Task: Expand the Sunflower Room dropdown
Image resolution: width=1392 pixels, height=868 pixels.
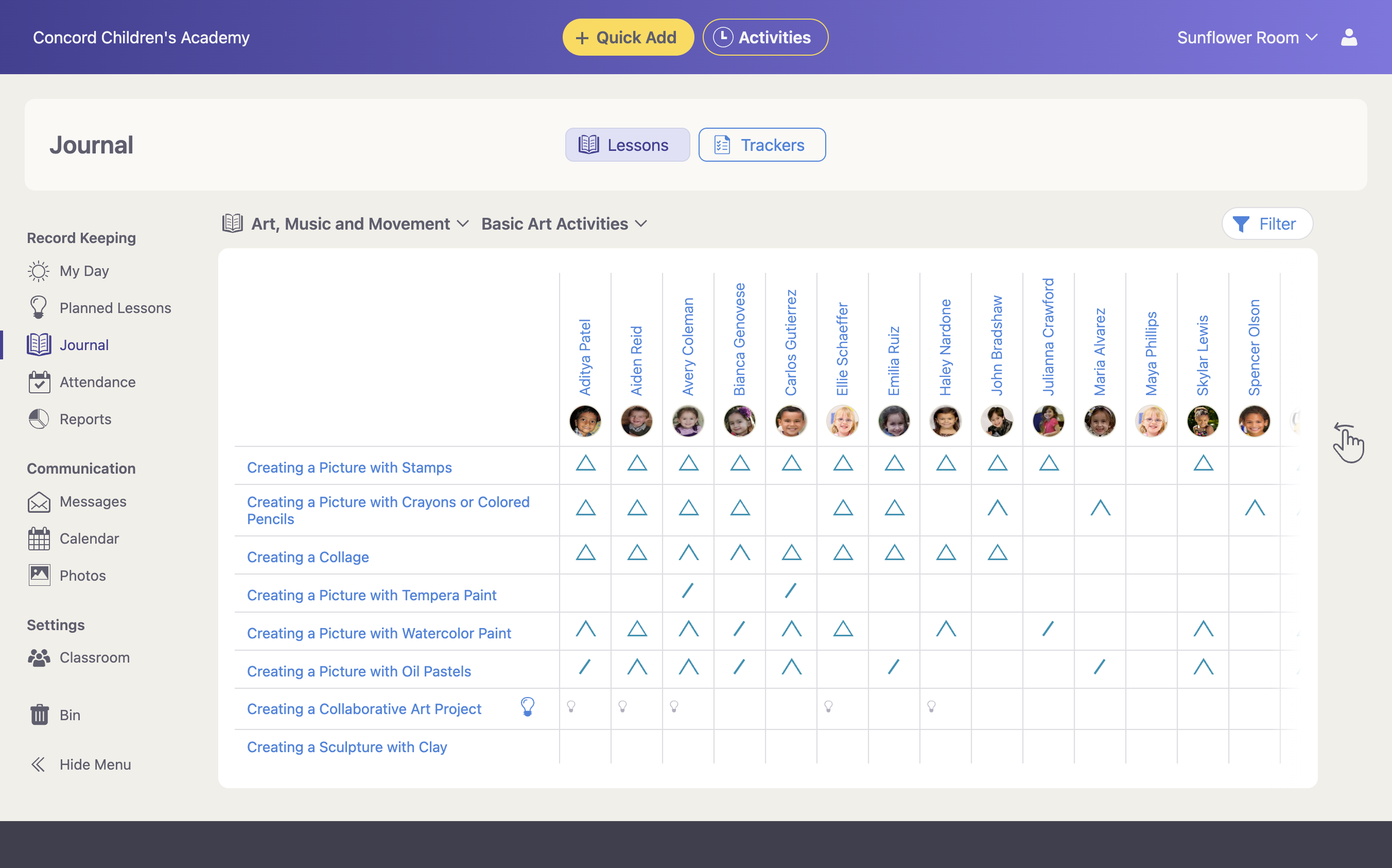Action: [1247, 37]
